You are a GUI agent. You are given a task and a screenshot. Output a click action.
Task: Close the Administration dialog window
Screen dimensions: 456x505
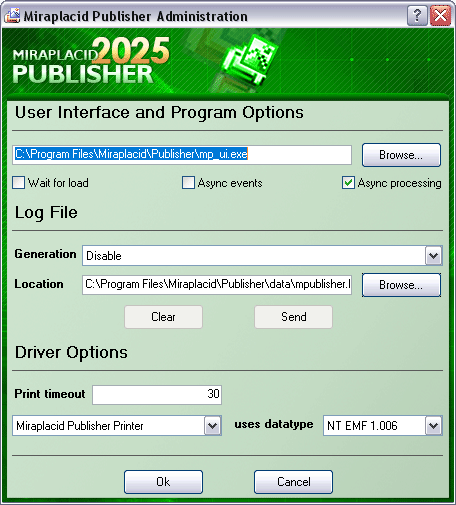pyautogui.click(x=440, y=15)
